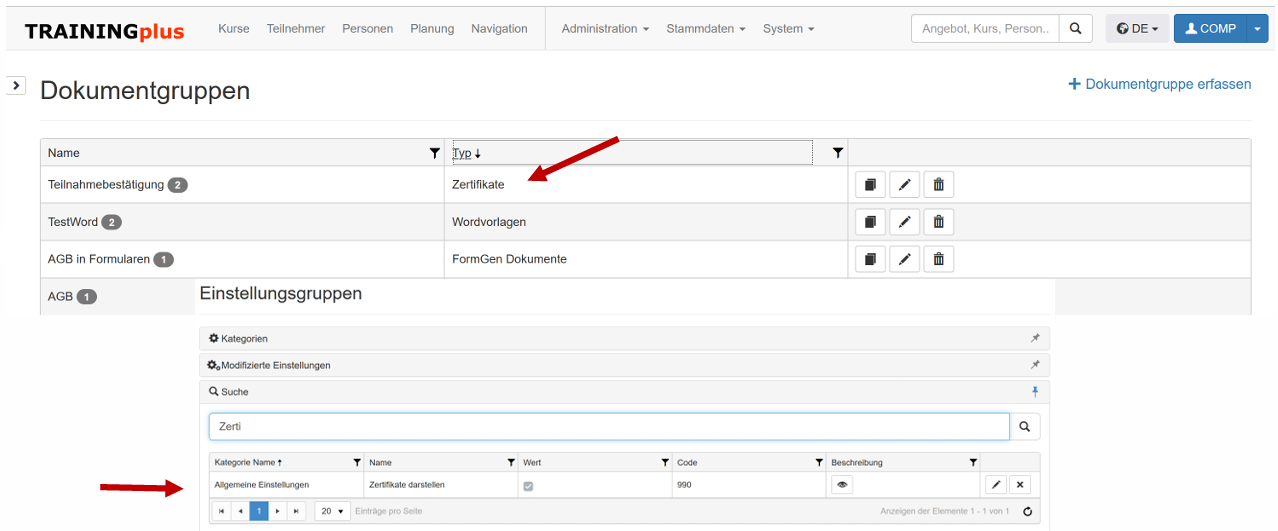Click Dokumentgruppe erfassen link
Screen dimensions: 1278x531
point(1160,84)
